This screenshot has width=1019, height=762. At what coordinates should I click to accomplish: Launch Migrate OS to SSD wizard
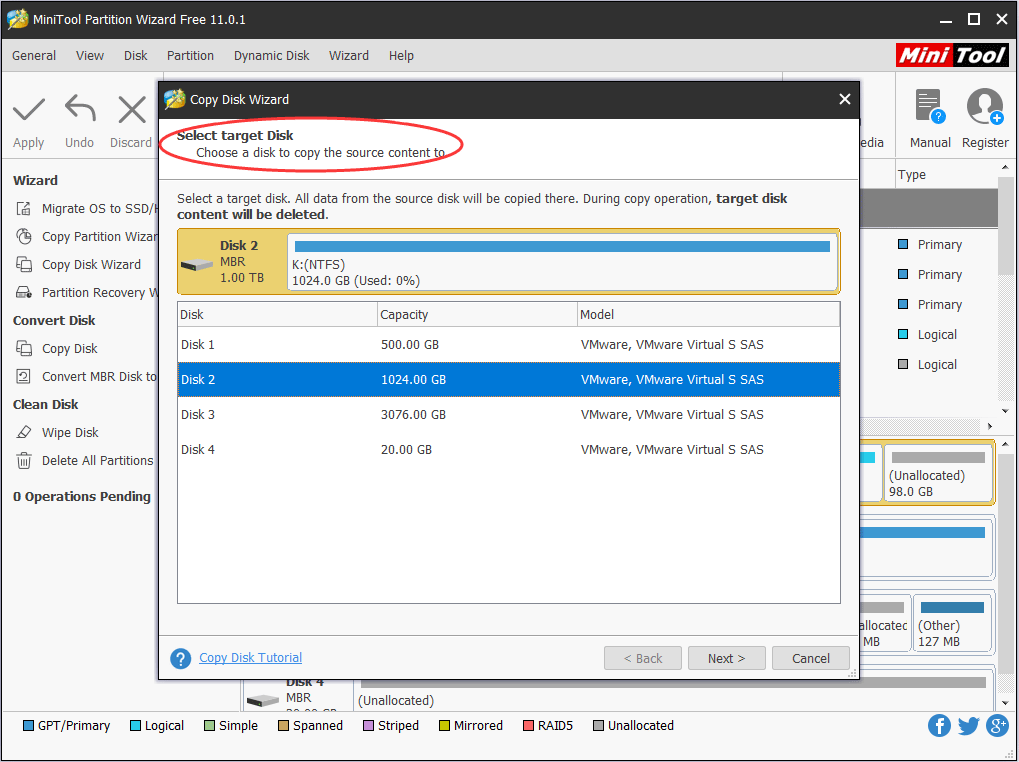87,209
